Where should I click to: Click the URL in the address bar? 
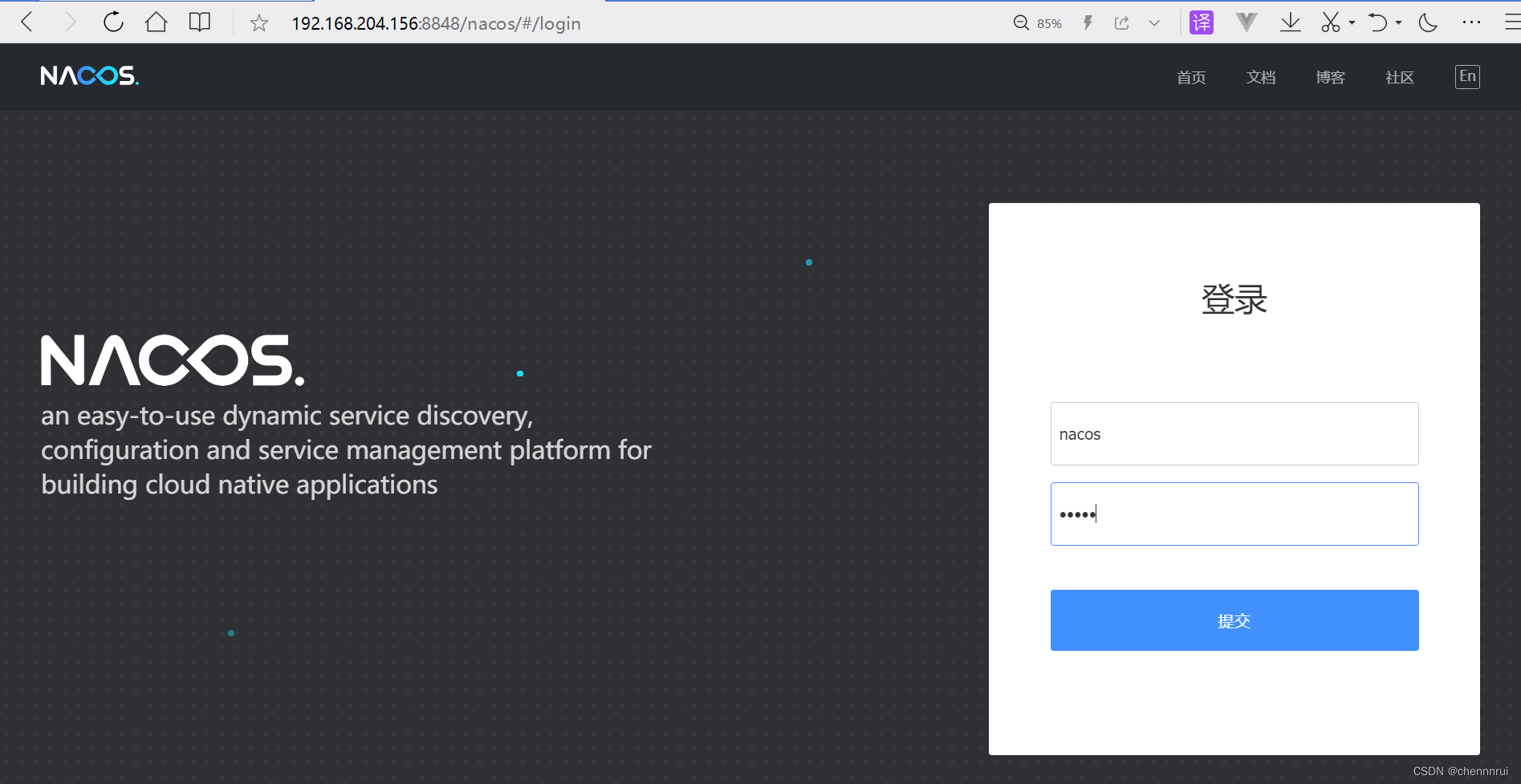click(436, 23)
